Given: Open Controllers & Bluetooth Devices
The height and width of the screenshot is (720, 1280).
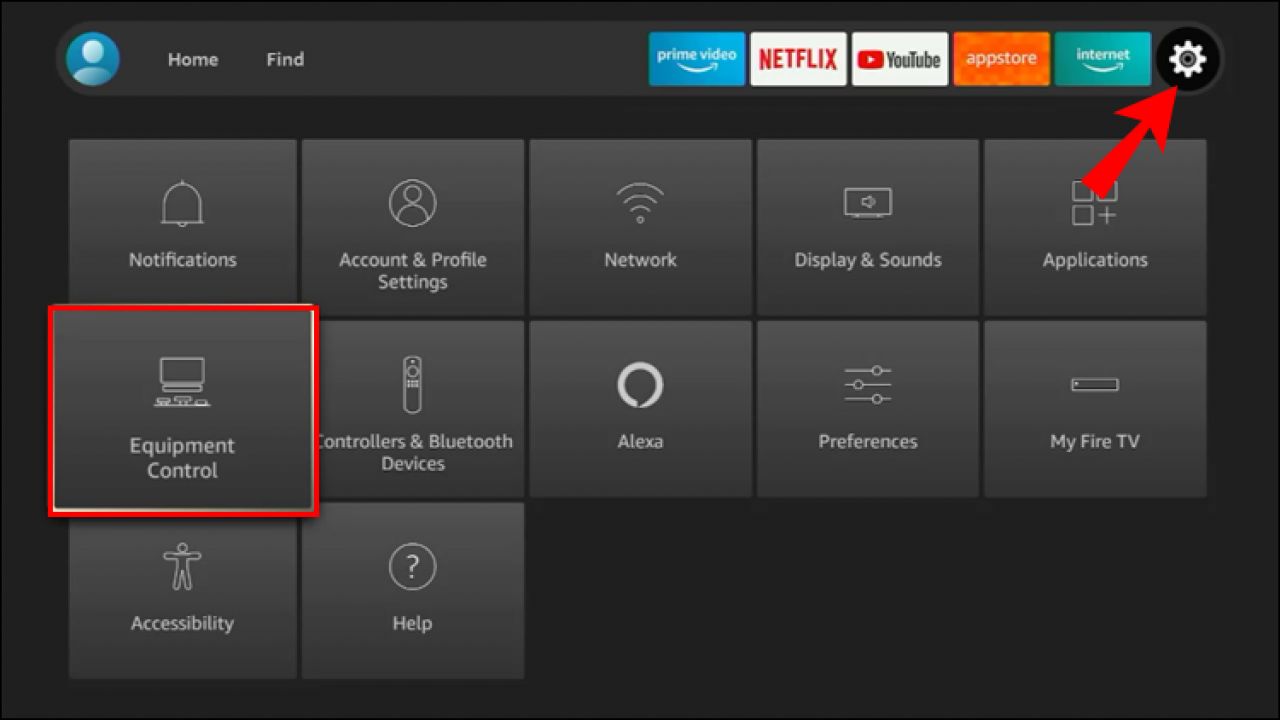Looking at the screenshot, I should (x=412, y=408).
